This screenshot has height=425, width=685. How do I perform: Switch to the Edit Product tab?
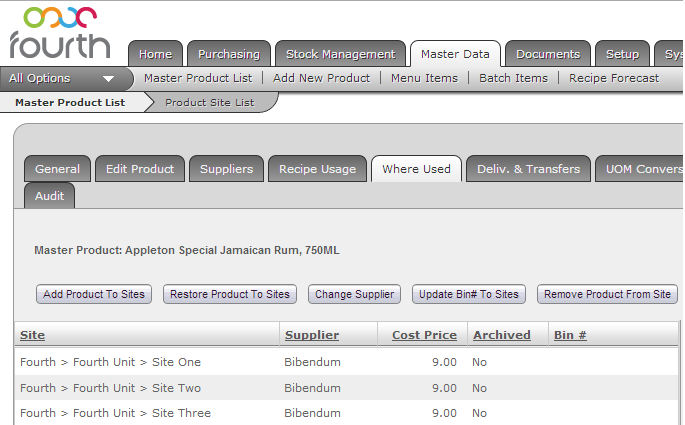click(x=140, y=169)
